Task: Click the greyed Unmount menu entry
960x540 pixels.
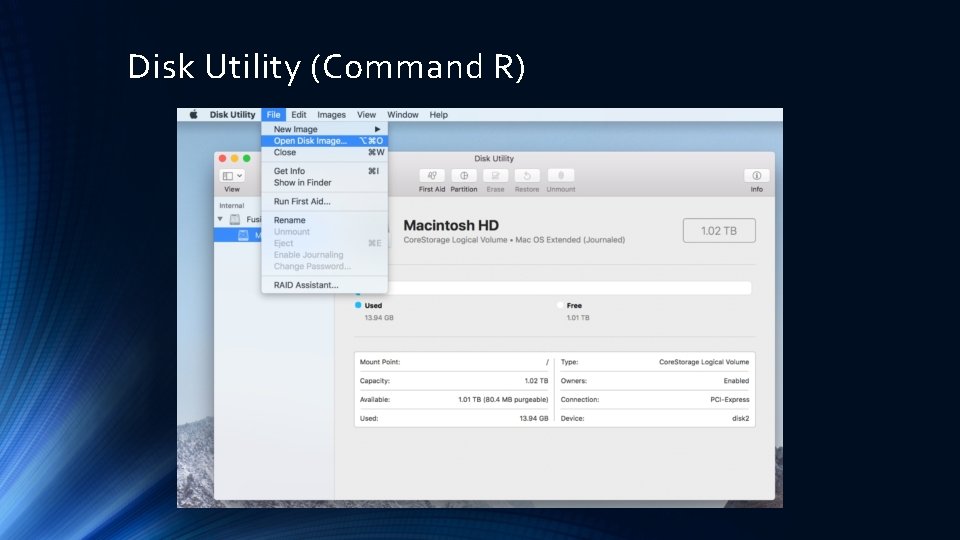Action: point(324,231)
